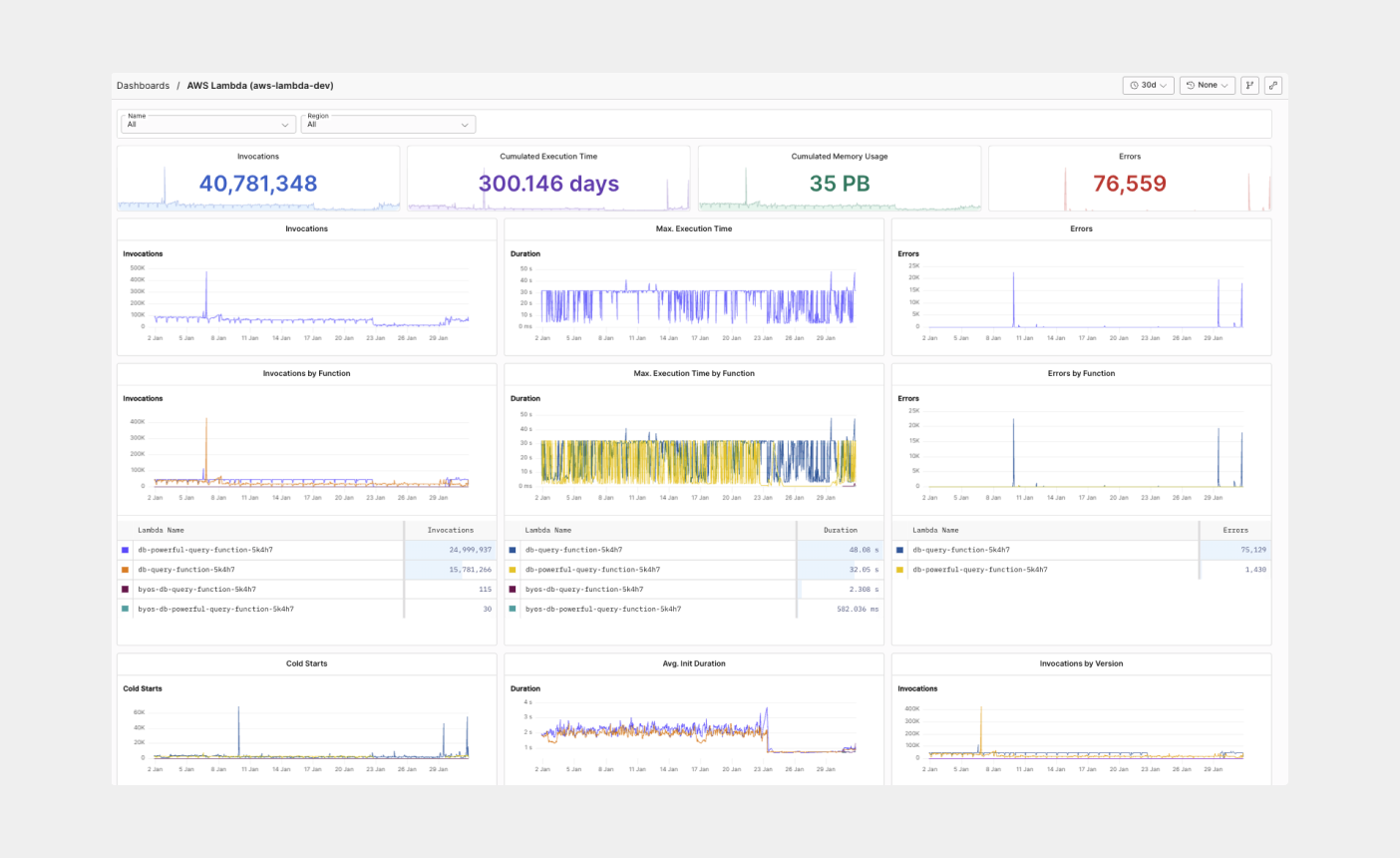Open the dashboard fork/branch icon
This screenshot has height=858, width=1400.
click(x=1249, y=85)
